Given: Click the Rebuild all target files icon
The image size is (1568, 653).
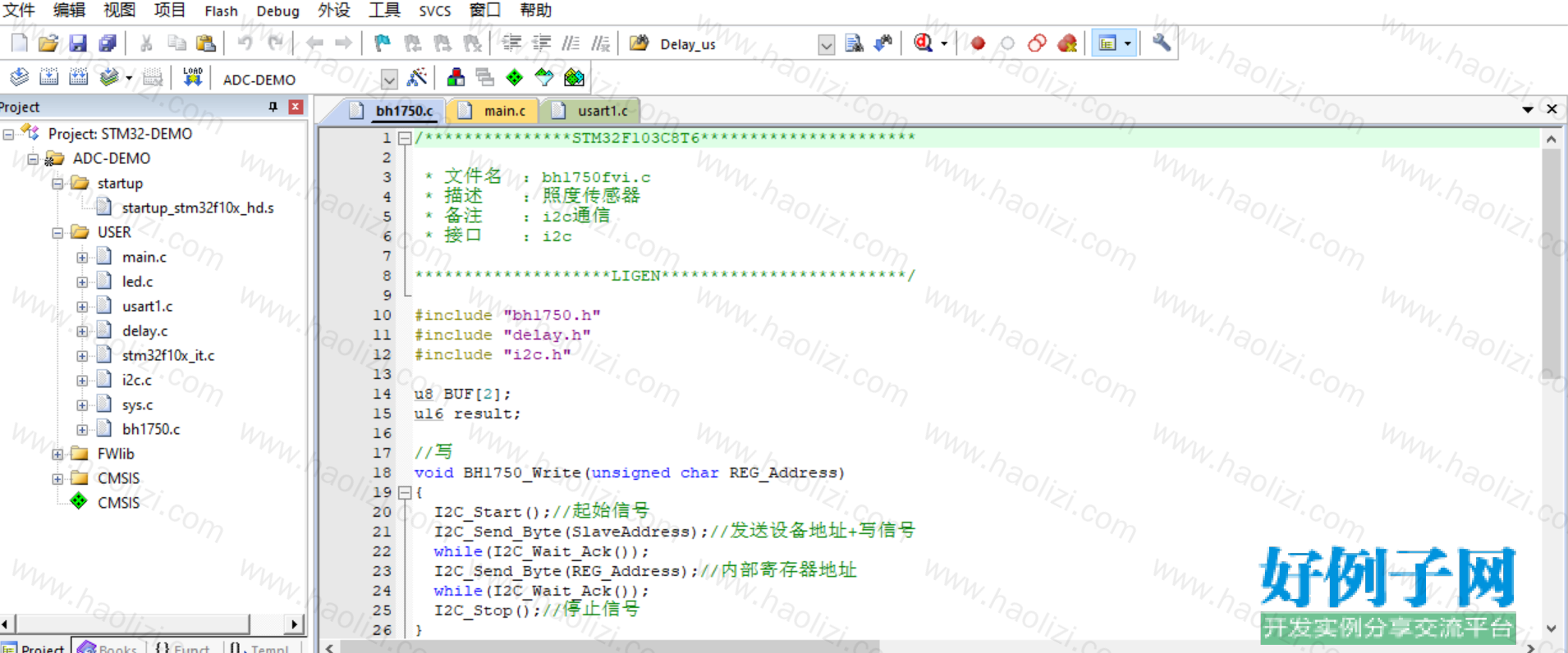Looking at the screenshot, I should (78, 78).
